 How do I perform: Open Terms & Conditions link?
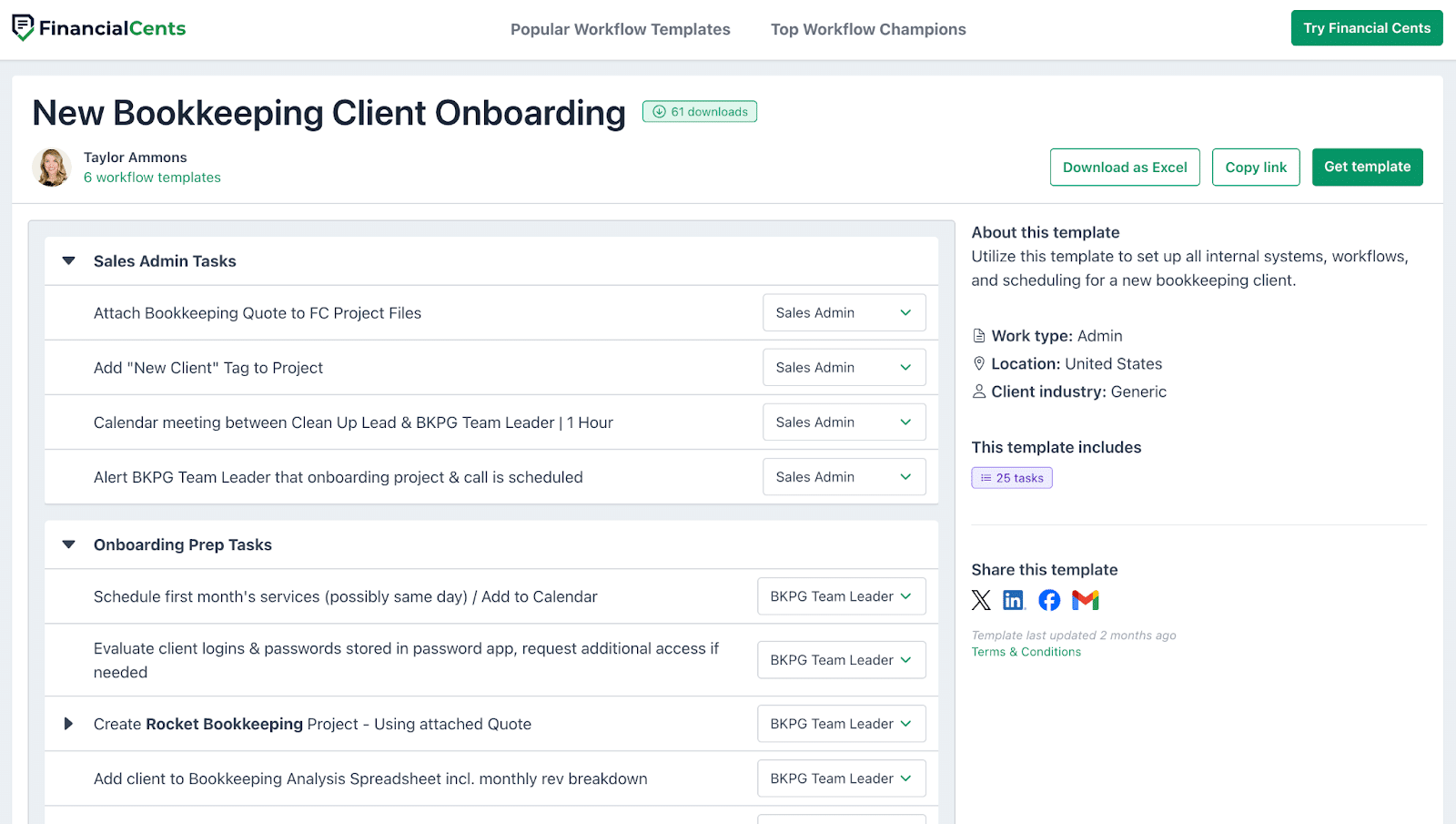[x=1026, y=652]
